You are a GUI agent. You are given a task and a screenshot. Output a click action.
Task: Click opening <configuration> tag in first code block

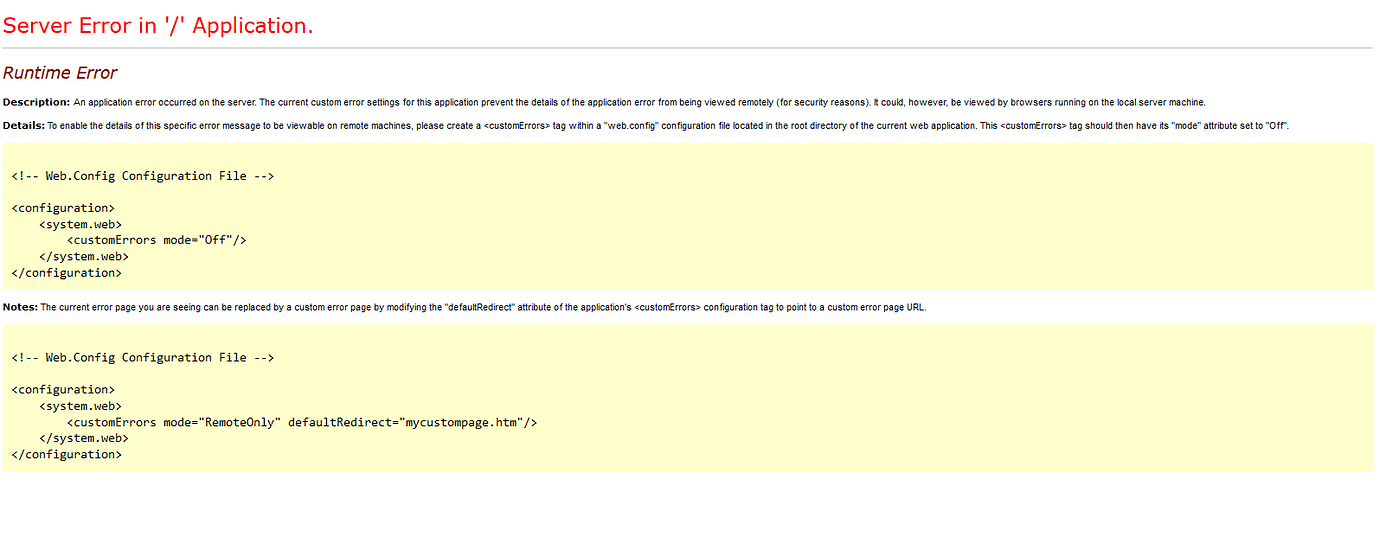[x=63, y=208]
